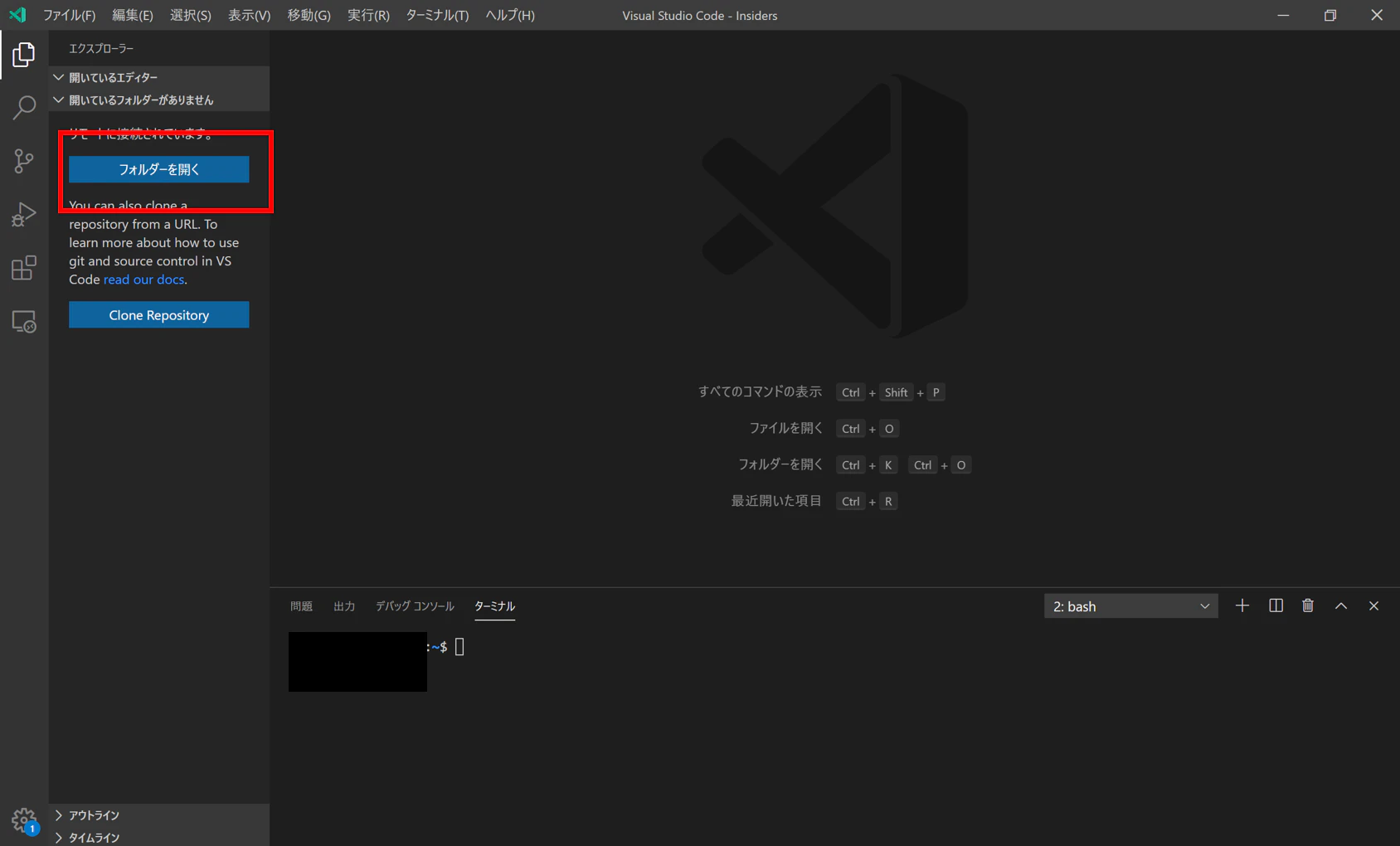Open the Search view icon
Viewport: 1400px width, 846px height.
pos(24,108)
